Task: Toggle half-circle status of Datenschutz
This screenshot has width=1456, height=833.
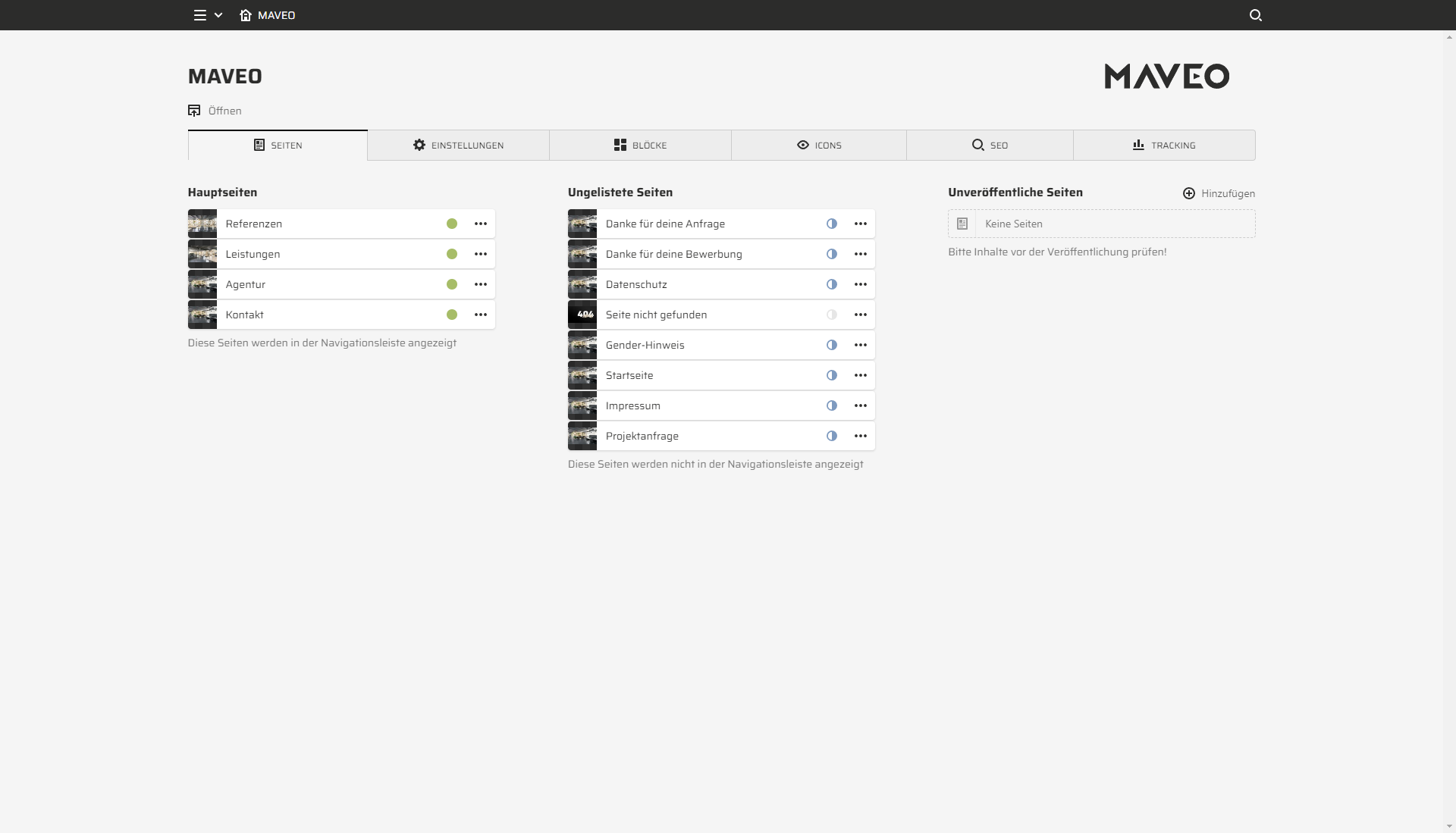Action: (832, 284)
